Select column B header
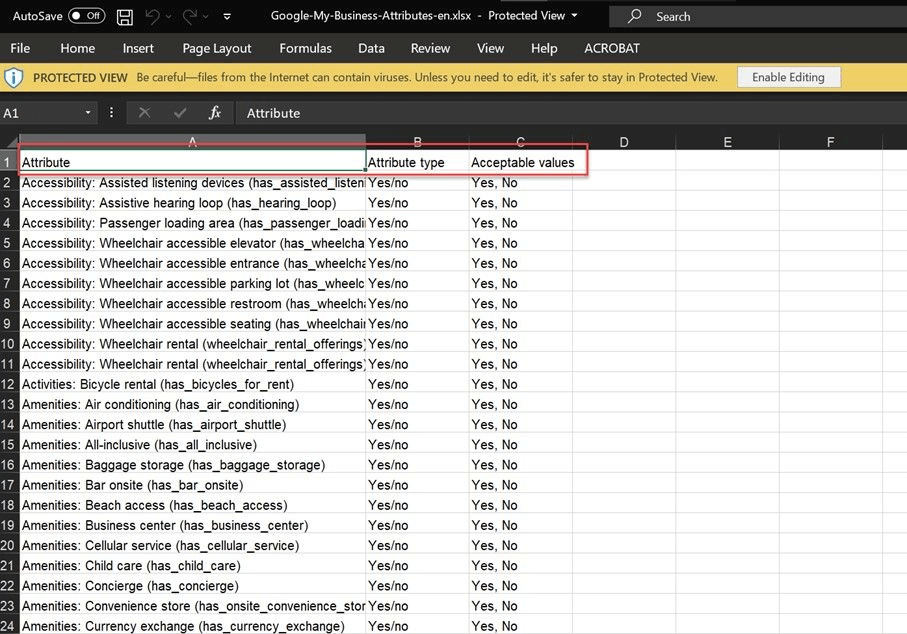The height and width of the screenshot is (634, 907). [x=417, y=141]
